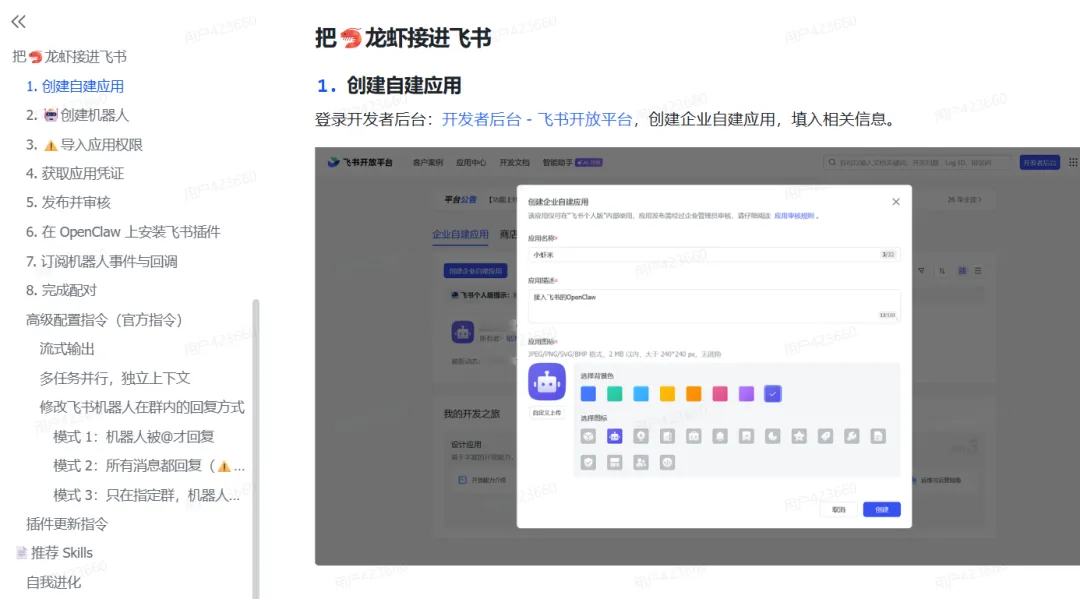This screenshot has height=599, width=1080.
Task: Select the location pin app icon option
Action: point(641,437)
